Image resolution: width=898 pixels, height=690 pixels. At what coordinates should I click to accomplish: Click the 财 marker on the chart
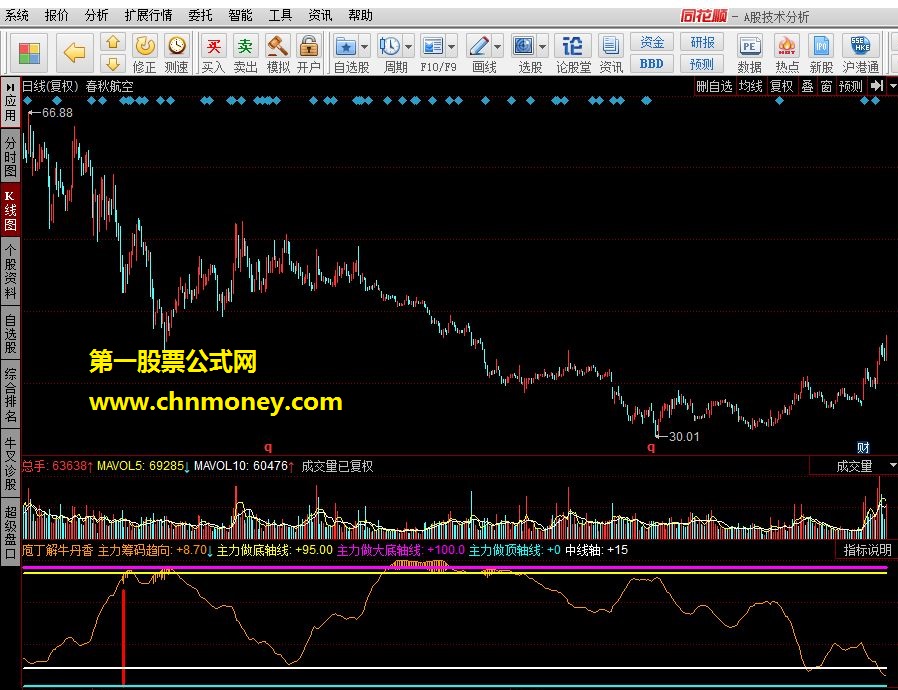[863, 447]
